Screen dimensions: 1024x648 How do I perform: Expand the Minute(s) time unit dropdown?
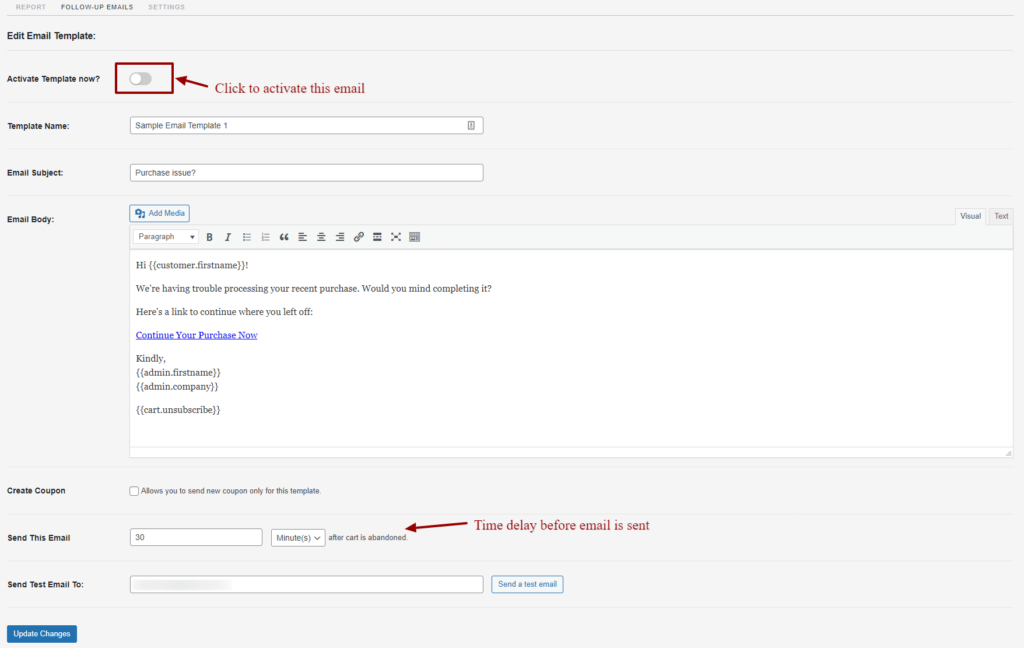coord(298,537)
